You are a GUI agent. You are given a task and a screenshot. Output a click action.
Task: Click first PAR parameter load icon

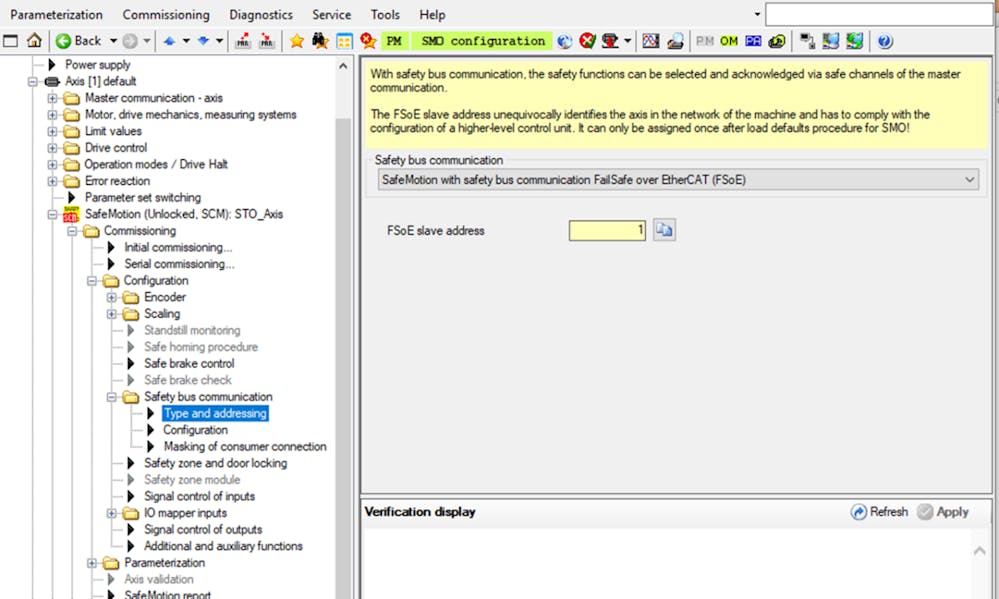click(x=243, y=41)
